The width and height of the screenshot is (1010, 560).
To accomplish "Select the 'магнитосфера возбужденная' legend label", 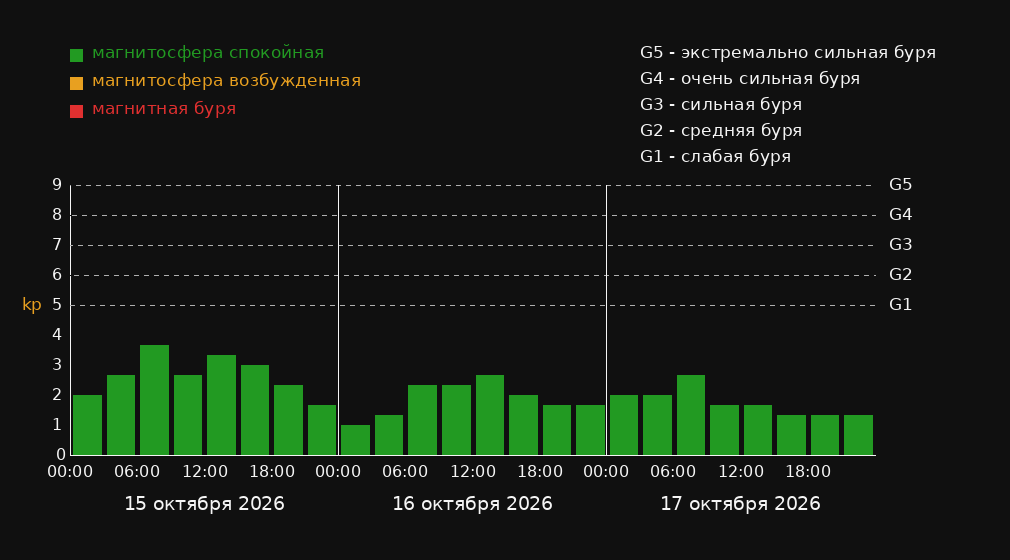I will tap(226, 81).
